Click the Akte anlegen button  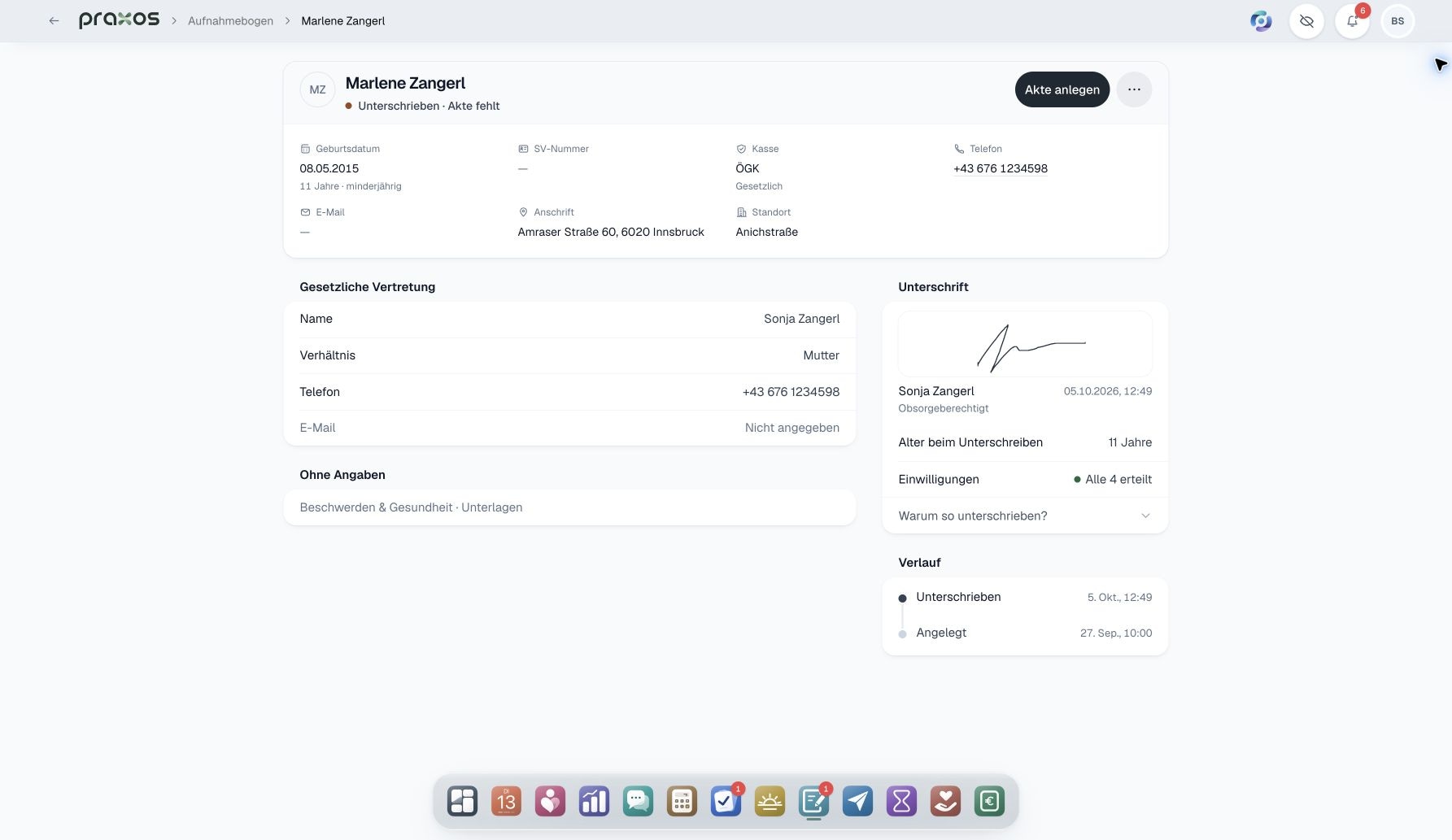[1062, 89]
